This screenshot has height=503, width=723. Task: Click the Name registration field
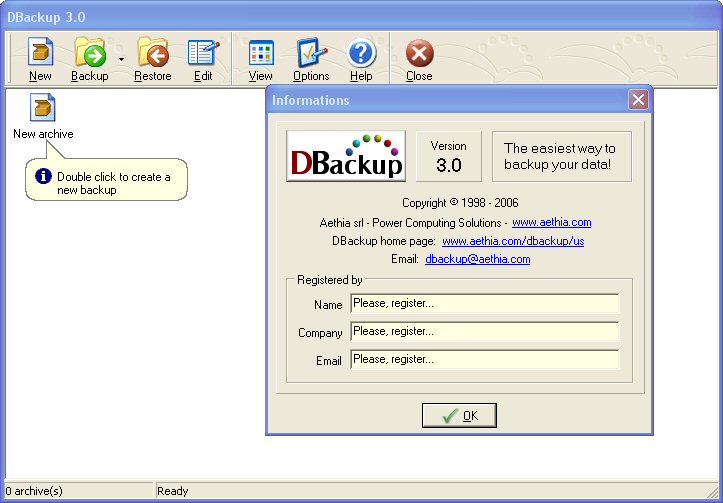(485, 304)
